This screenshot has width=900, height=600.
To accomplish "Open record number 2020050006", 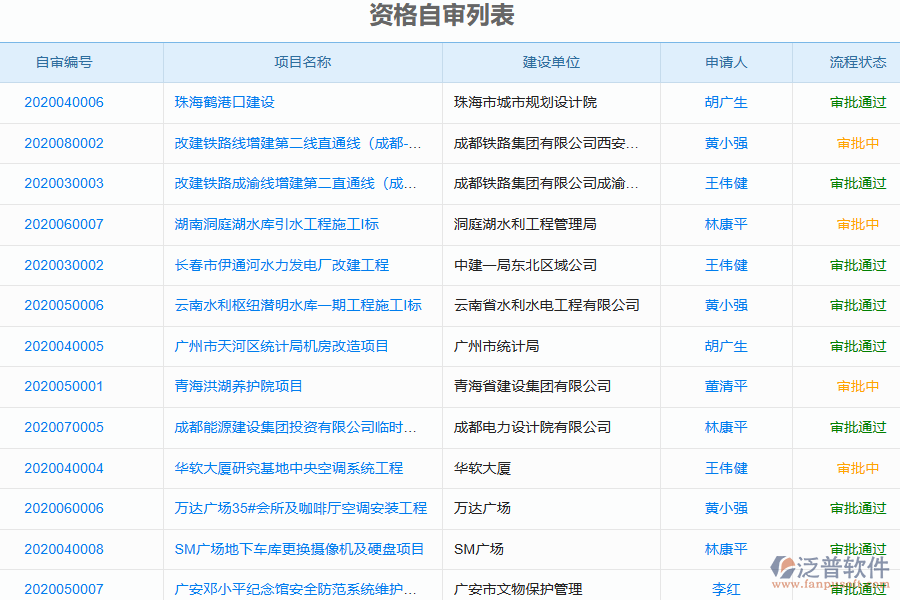I will click(x=63, y=305).
